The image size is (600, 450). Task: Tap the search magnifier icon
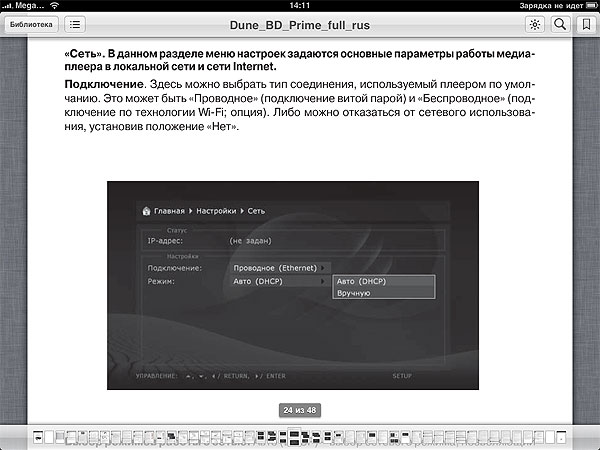[x=560, y=24]
